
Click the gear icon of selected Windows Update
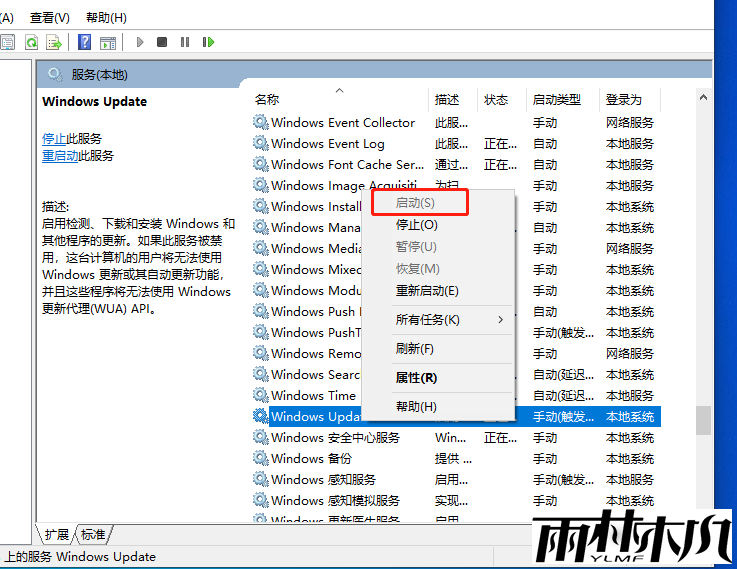coord(260,416)
